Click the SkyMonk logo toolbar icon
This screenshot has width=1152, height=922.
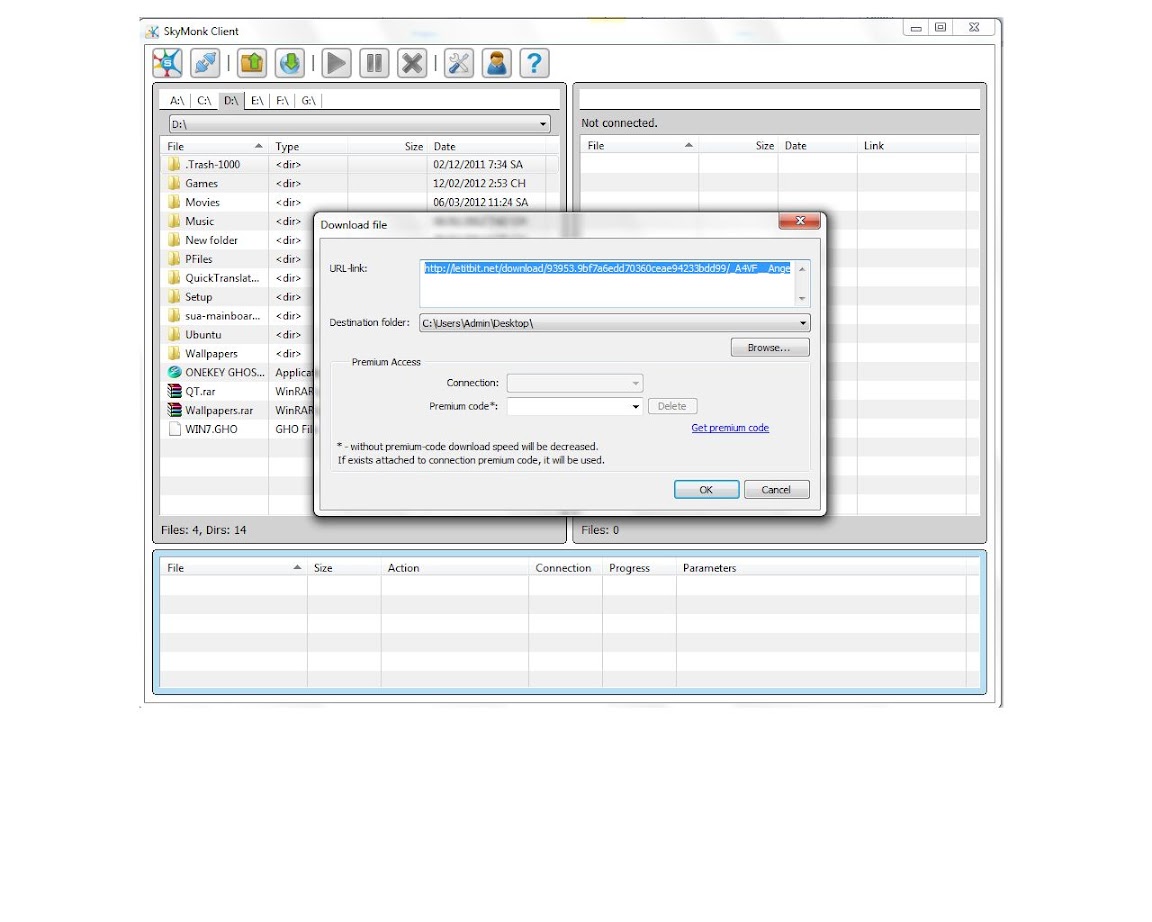(167, 64)
